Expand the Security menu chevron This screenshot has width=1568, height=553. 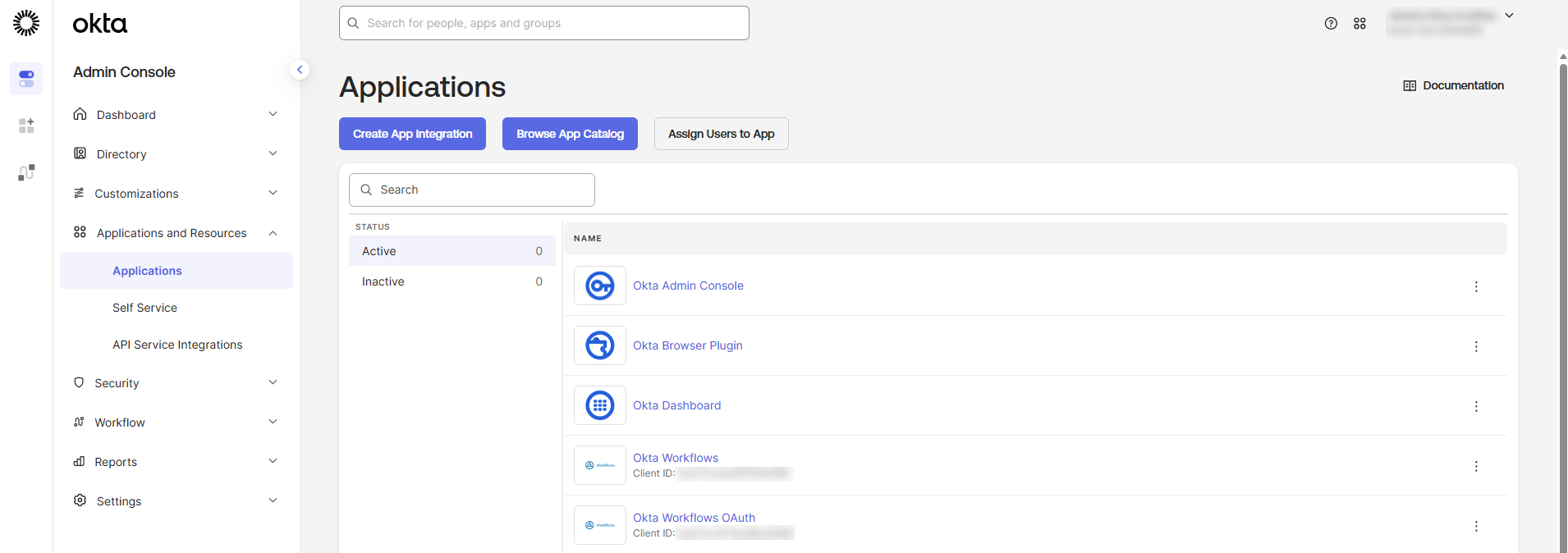pyautogui.click(x=273, y=382)
